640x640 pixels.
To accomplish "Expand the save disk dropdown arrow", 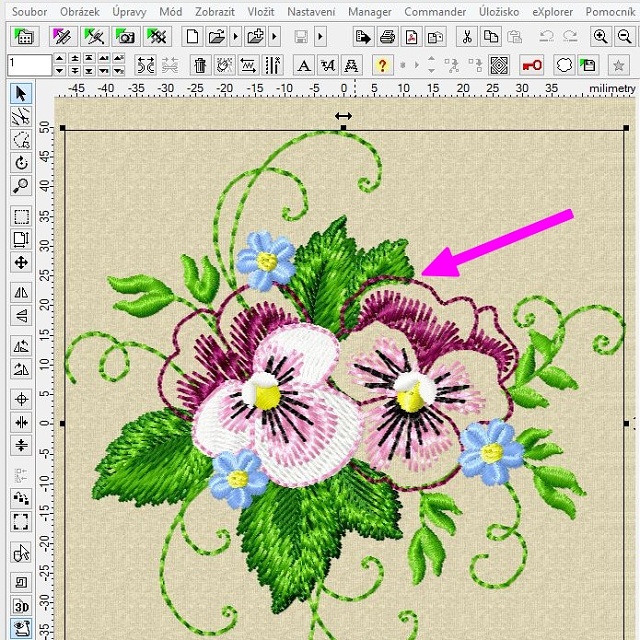I will click(x=321, y=37).
